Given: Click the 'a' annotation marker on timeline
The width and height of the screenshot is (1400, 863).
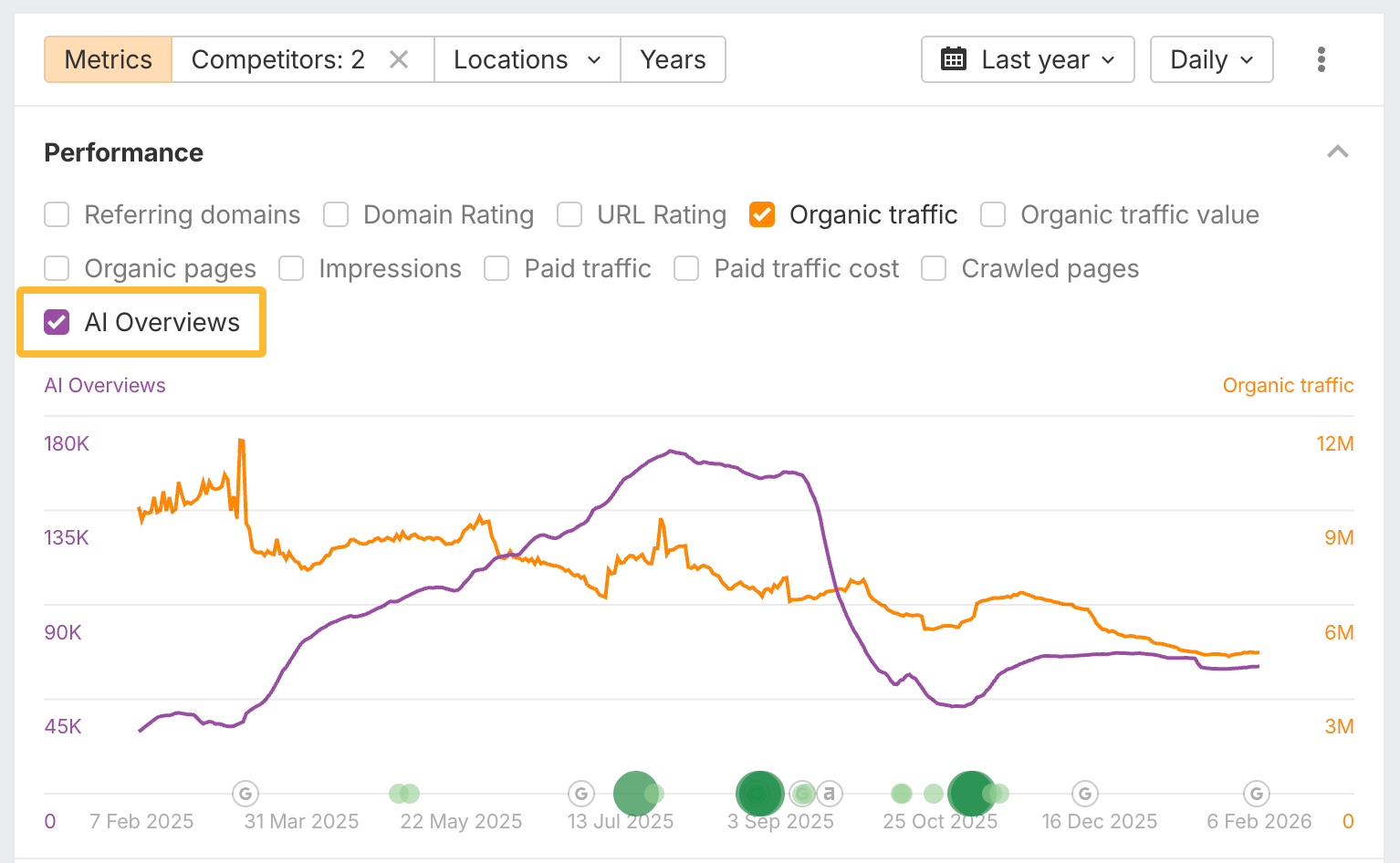Looking at the screenshot, I should (x=829, y=794).
